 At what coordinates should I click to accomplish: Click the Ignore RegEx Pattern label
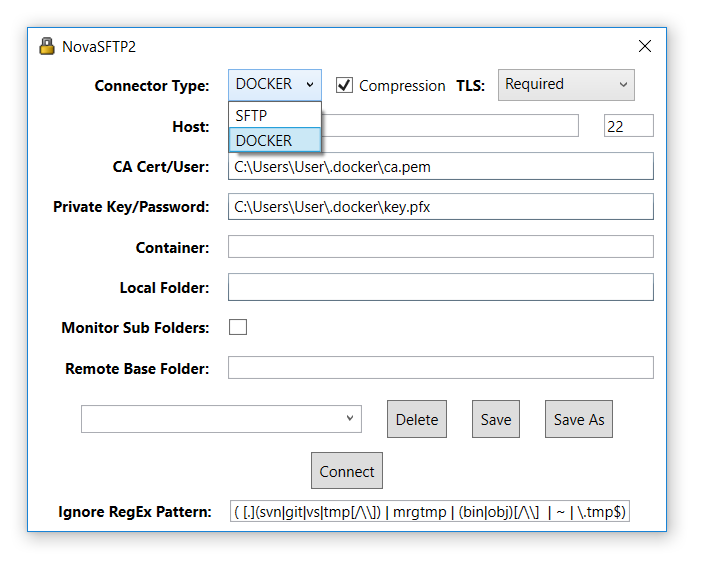134,511
